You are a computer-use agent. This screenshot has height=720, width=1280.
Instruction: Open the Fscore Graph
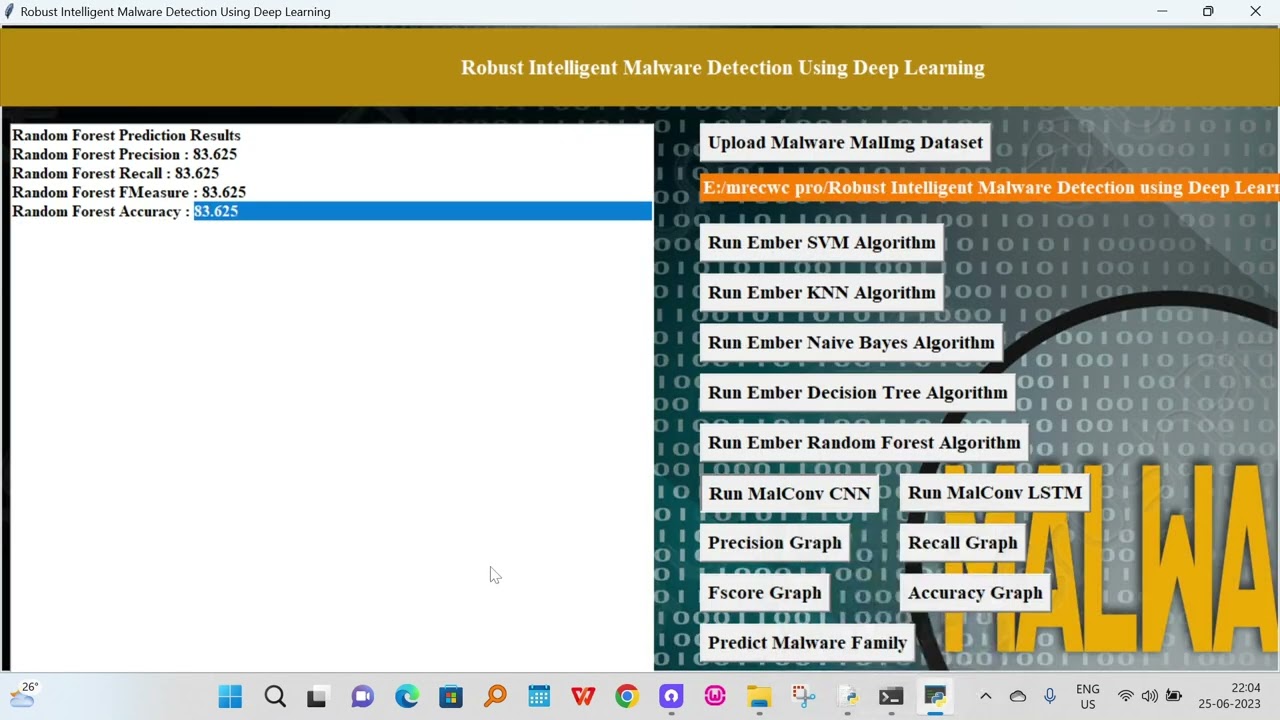[x=764, y=592]
